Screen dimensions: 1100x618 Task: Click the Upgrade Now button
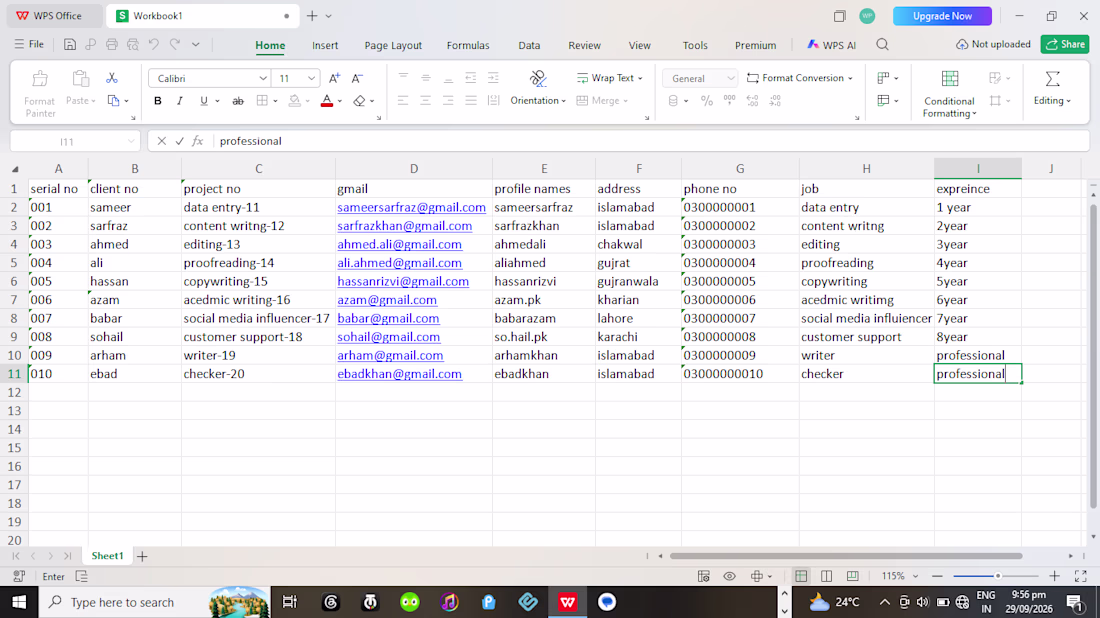pos(942,15)
